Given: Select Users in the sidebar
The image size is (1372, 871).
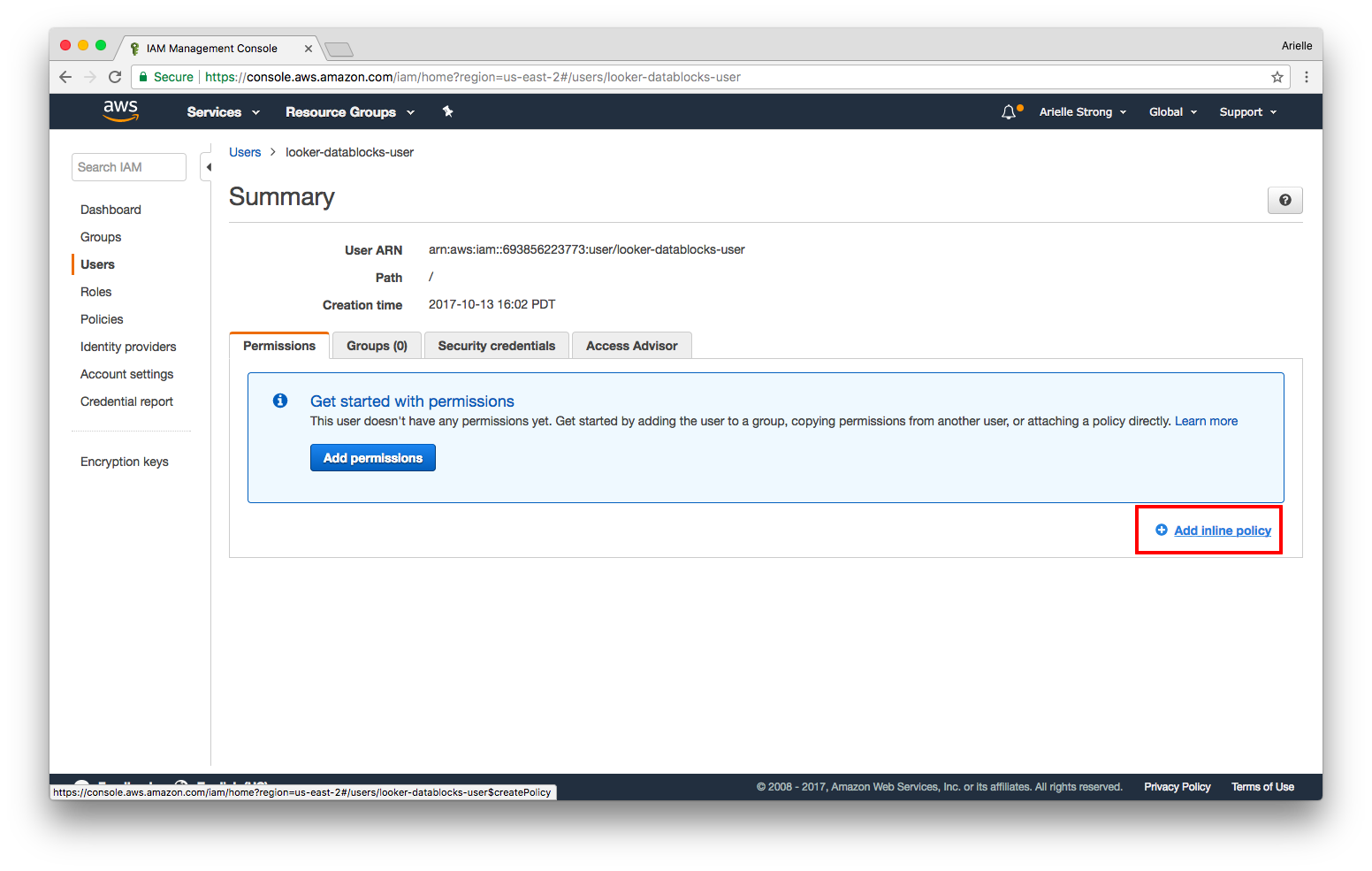Looking at the screenshot, I should click(x=97, y=264).
